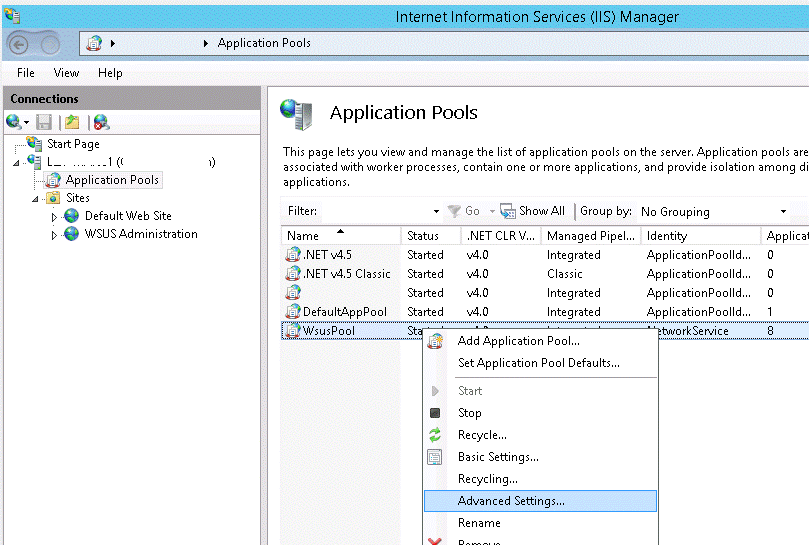Click the .NET v4.5 Classic pool icon
The image size is (809, 545).
point(293,274)
